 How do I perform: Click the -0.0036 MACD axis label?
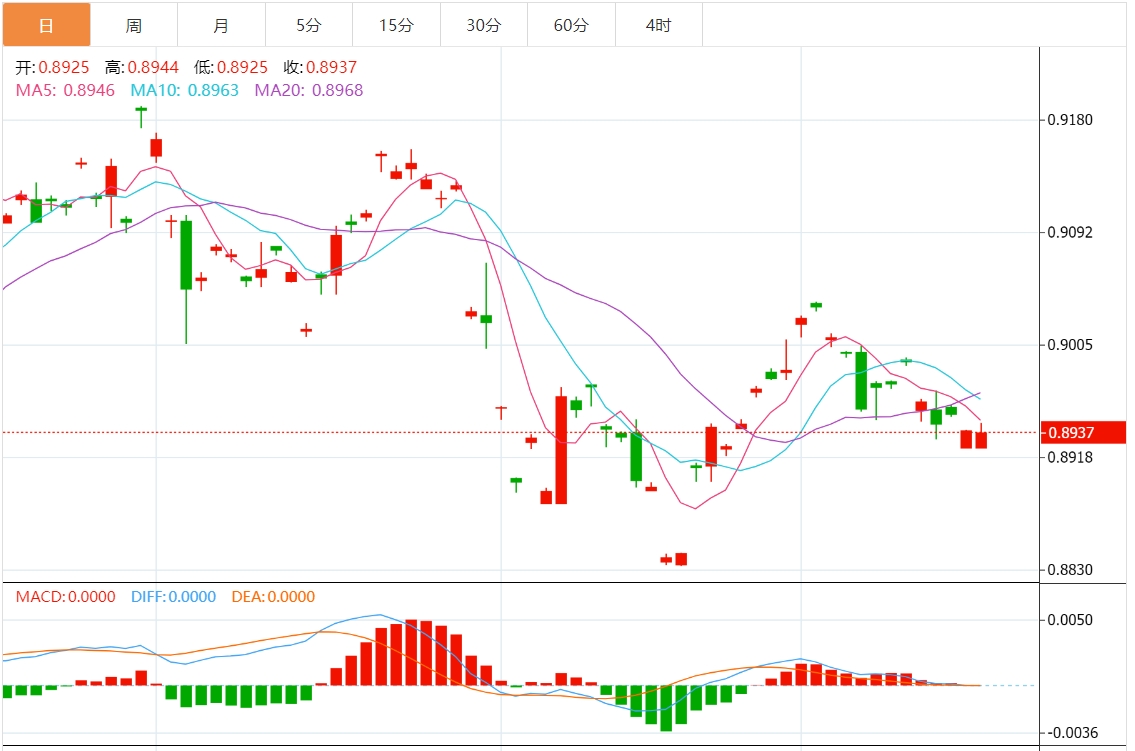[1073, 733]
